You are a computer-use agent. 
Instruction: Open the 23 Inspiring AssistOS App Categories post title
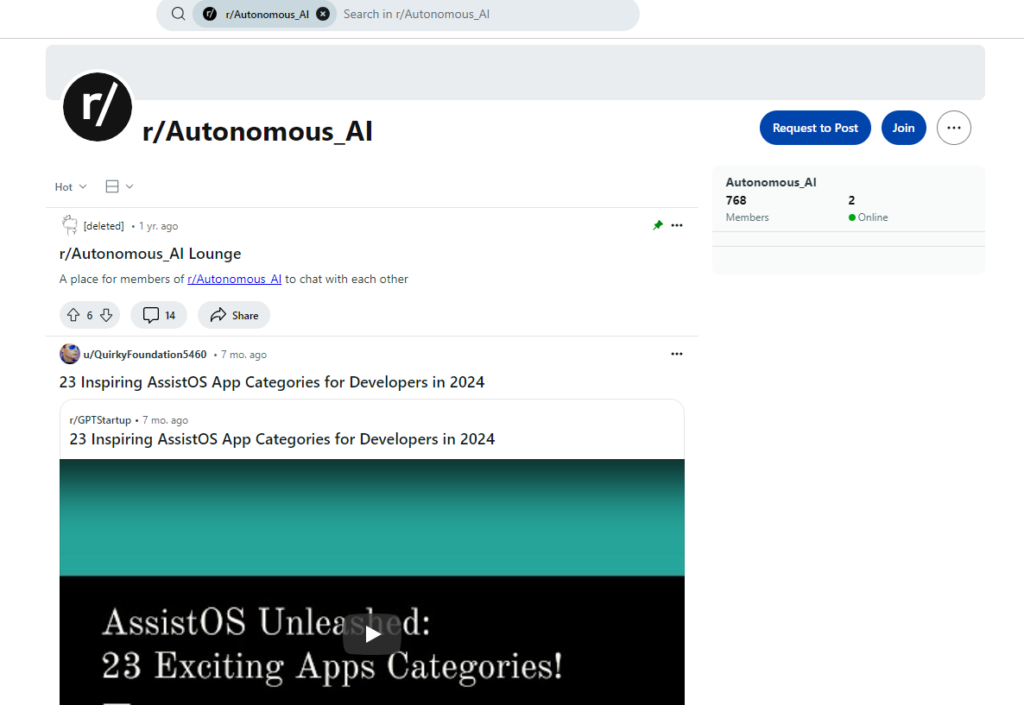tap(272, 382)
